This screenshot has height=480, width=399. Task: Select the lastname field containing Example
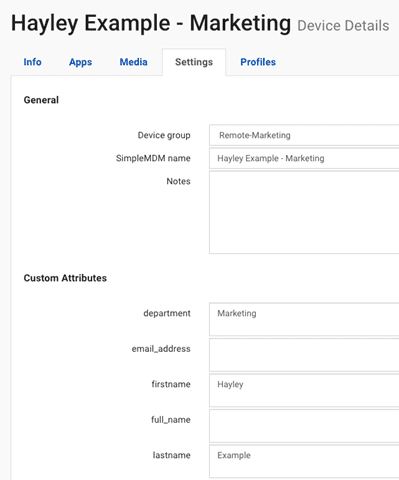pyautogui.click(x=304, y=461)
